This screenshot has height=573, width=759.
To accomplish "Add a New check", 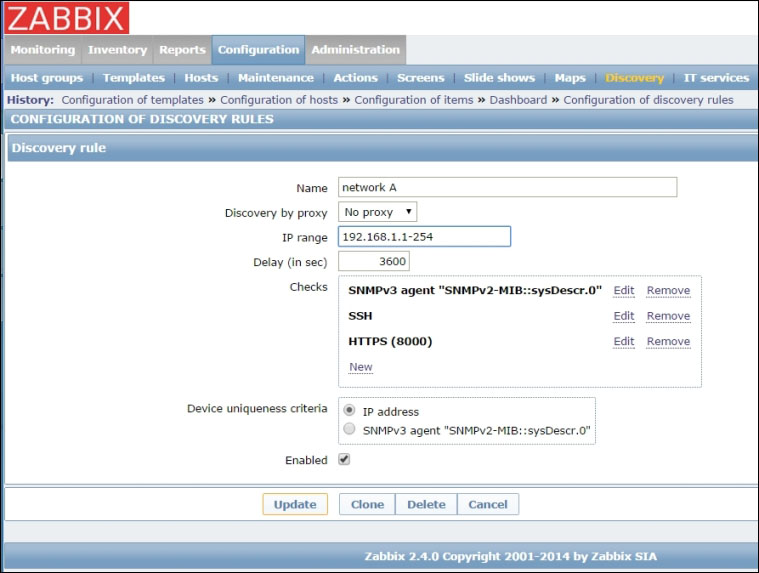I will point(360,367).
